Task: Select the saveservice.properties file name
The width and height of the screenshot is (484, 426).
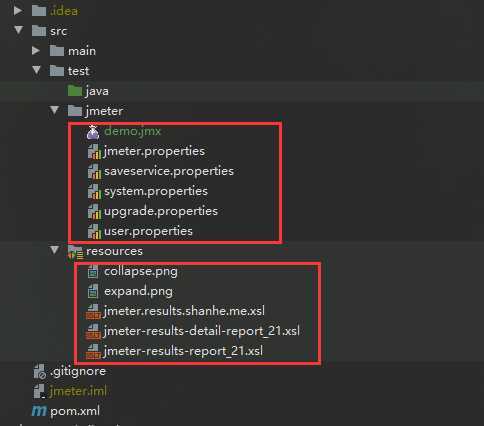Action: coord(169,172)
